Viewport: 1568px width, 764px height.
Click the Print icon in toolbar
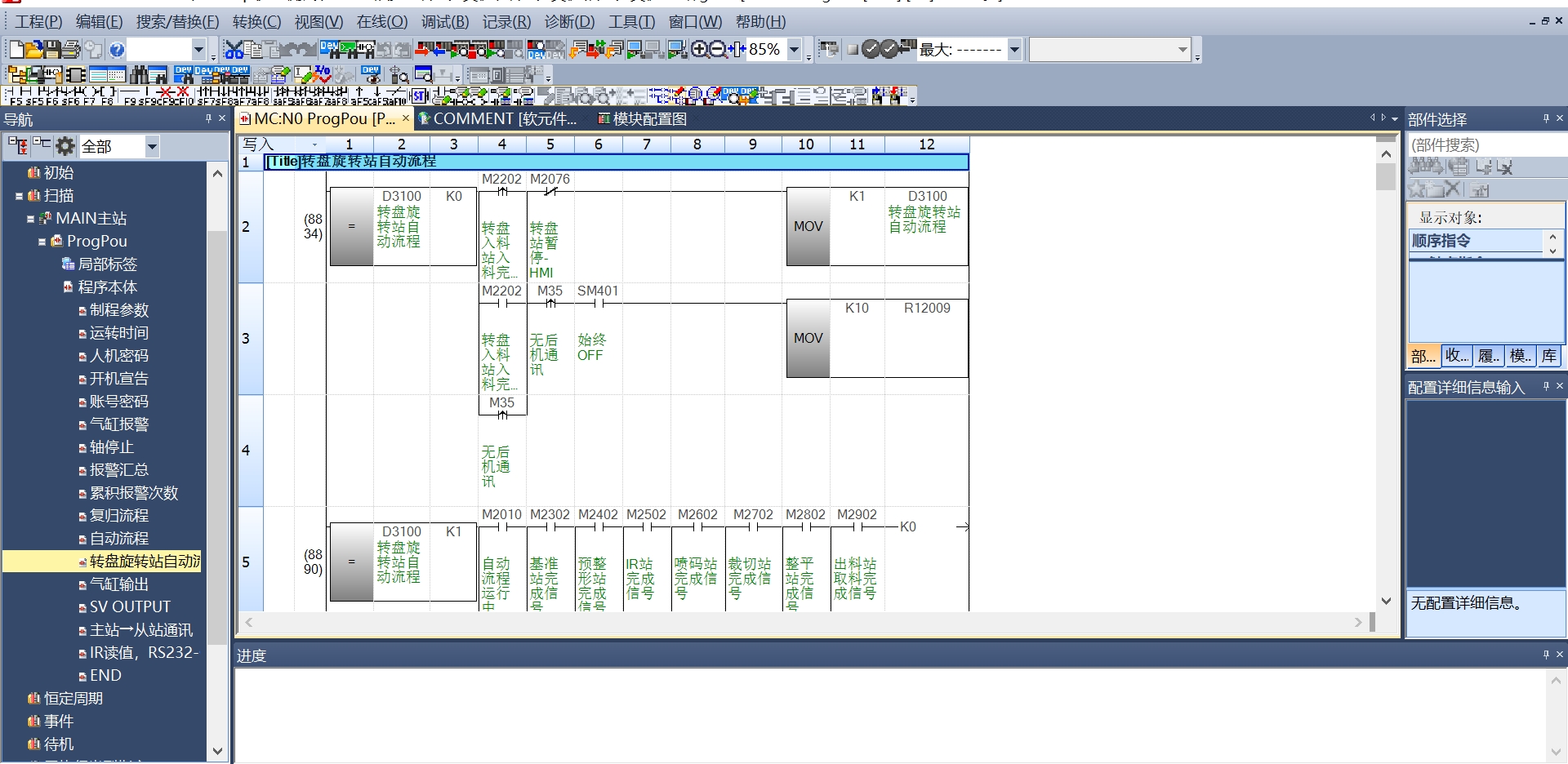(x=72, y=50)
